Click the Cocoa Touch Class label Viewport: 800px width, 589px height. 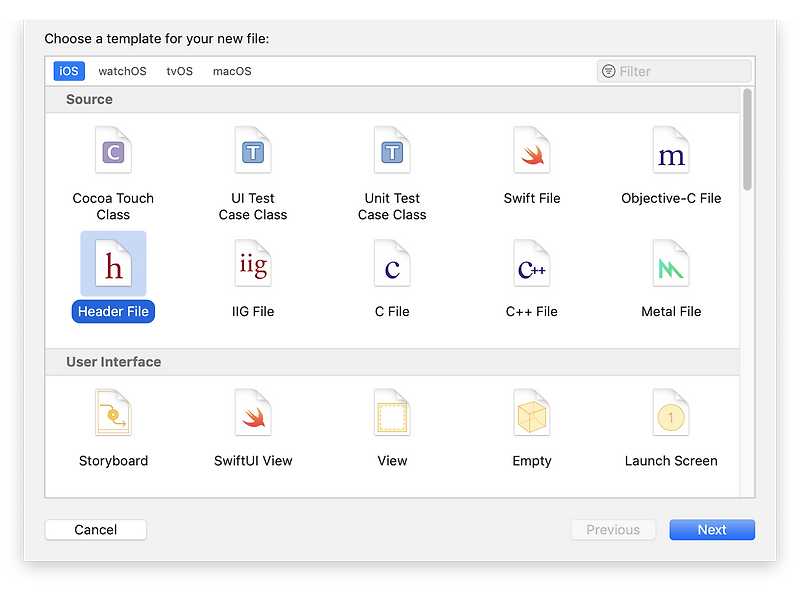pos(113,206)
